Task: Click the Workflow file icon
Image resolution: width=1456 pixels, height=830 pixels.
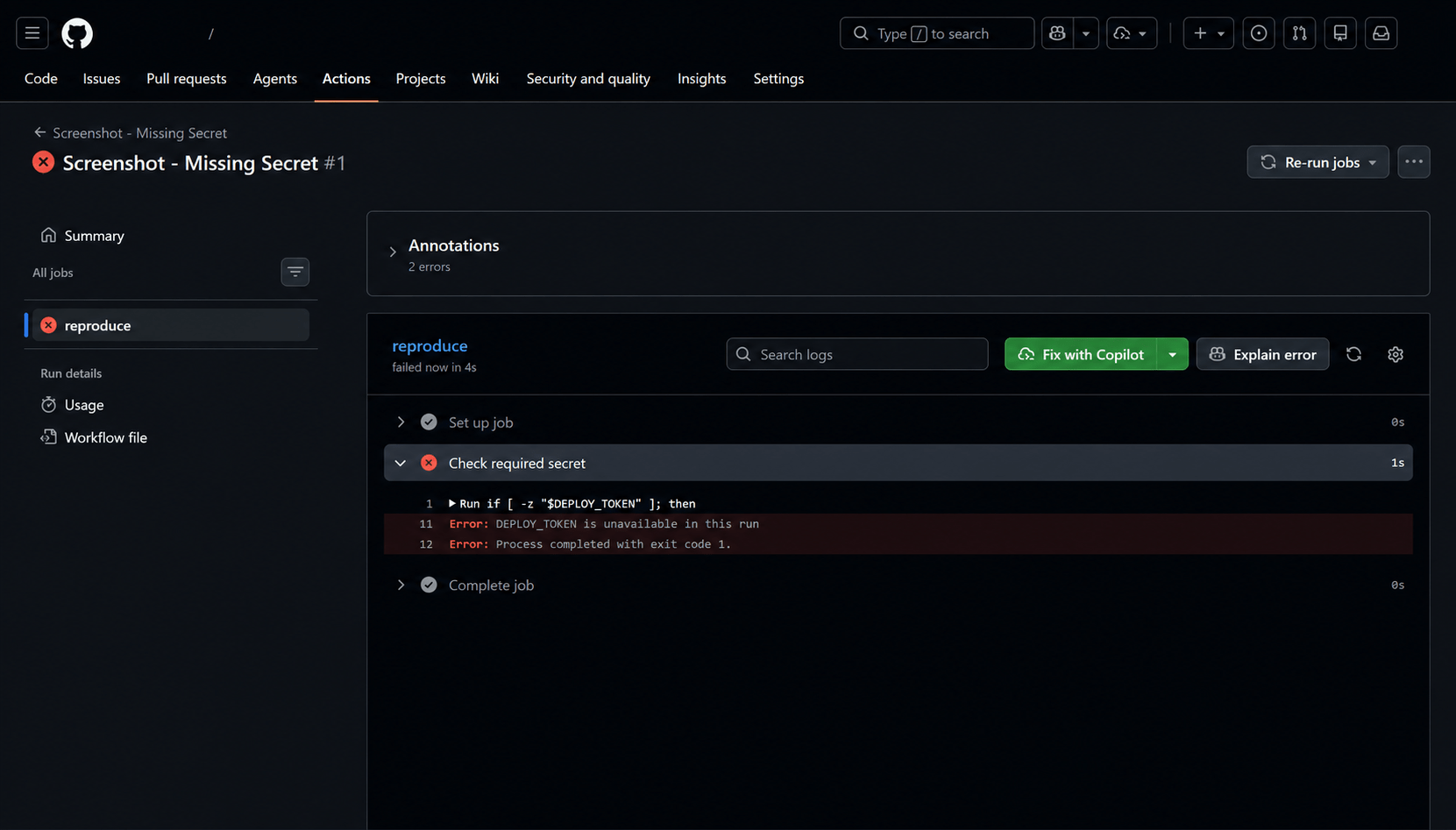Action: click(x=49, y=437)
